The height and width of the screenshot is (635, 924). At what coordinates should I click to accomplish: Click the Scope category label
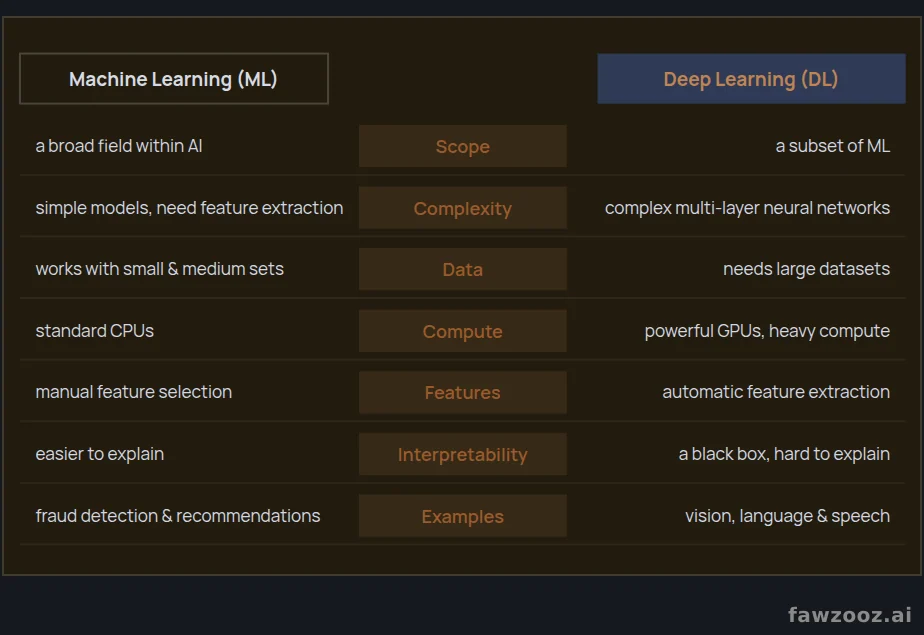(x=463, y=146)
